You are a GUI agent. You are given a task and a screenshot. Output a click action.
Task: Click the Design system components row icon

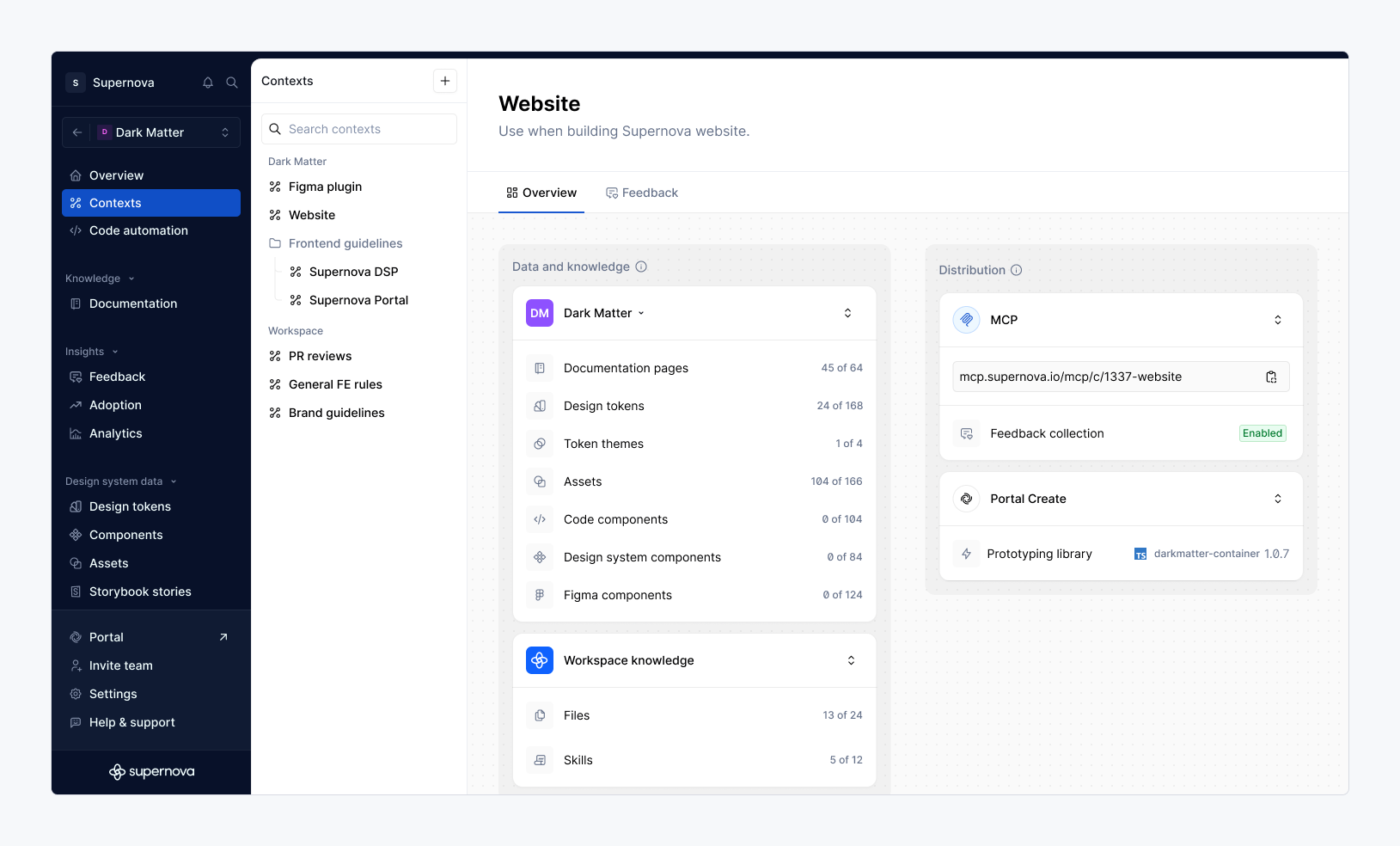(540, 557)
